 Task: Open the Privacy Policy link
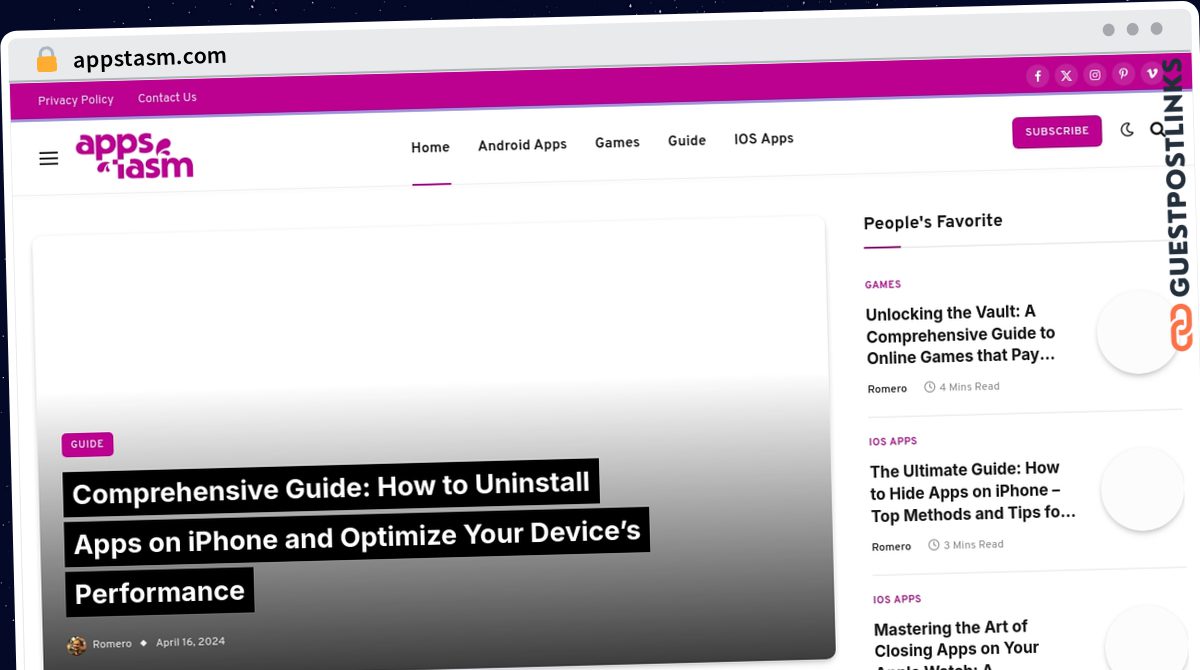coord(76,100)
